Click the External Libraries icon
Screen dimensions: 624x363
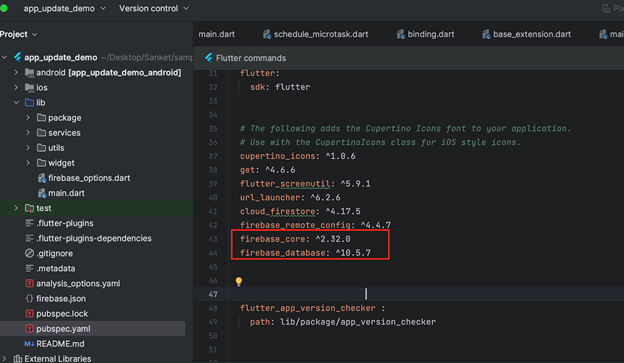(18, 359)
